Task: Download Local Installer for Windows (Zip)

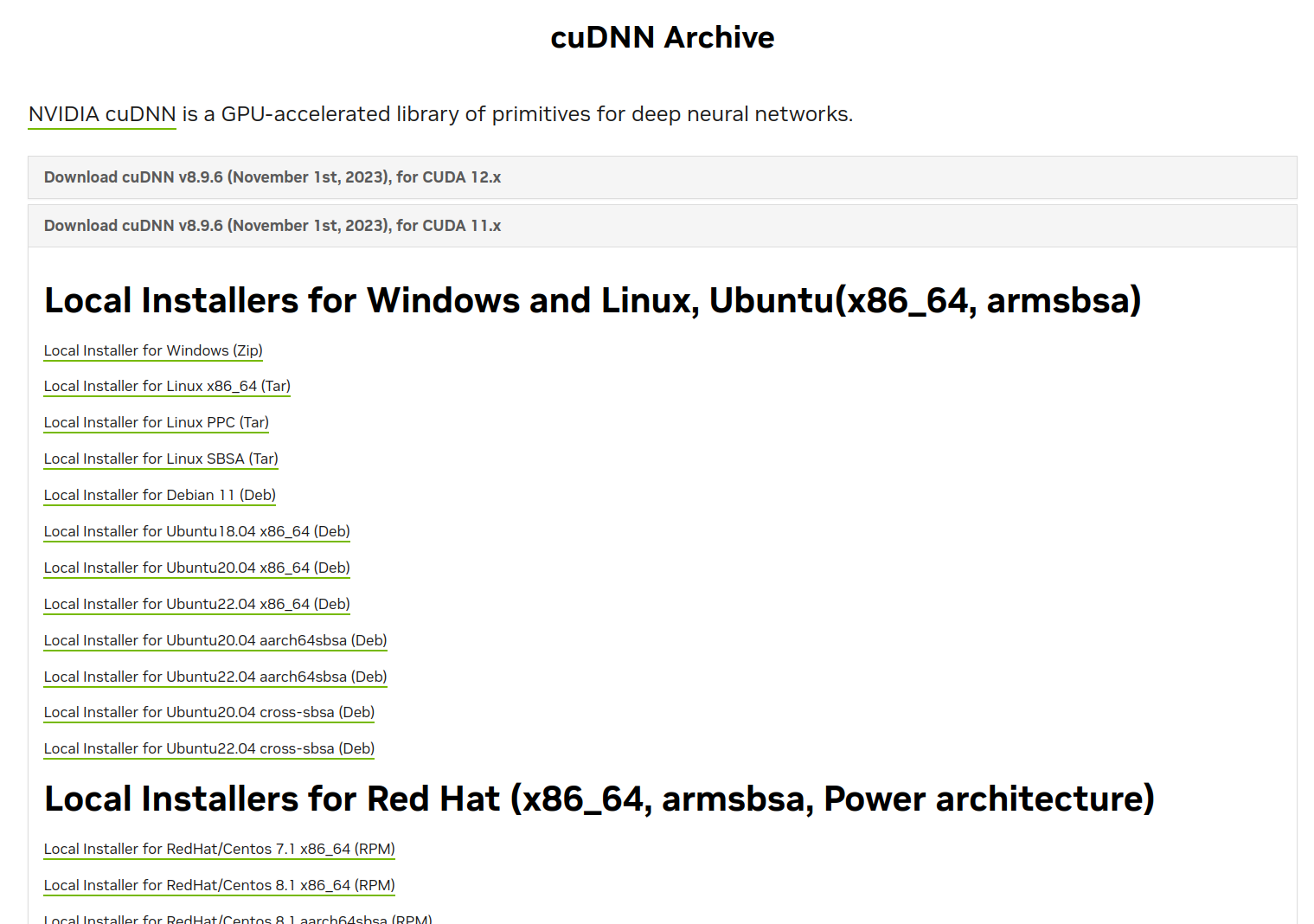Action: tap(153, 350)
